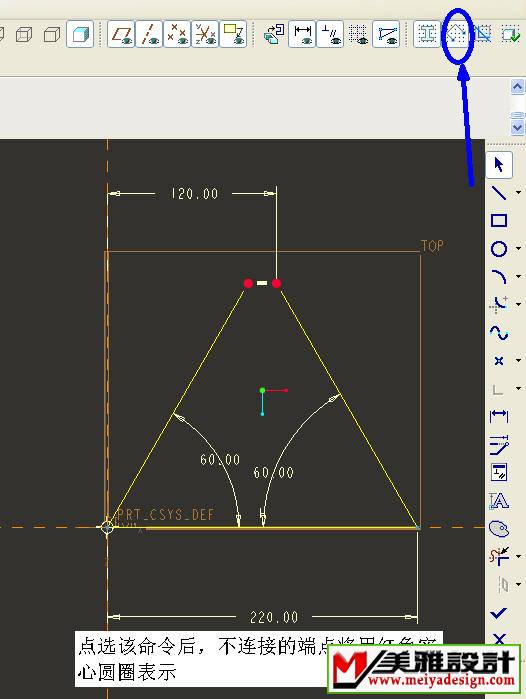
Task: Expand the Point tool flyout arrow
Action: [x=518, y=360]
